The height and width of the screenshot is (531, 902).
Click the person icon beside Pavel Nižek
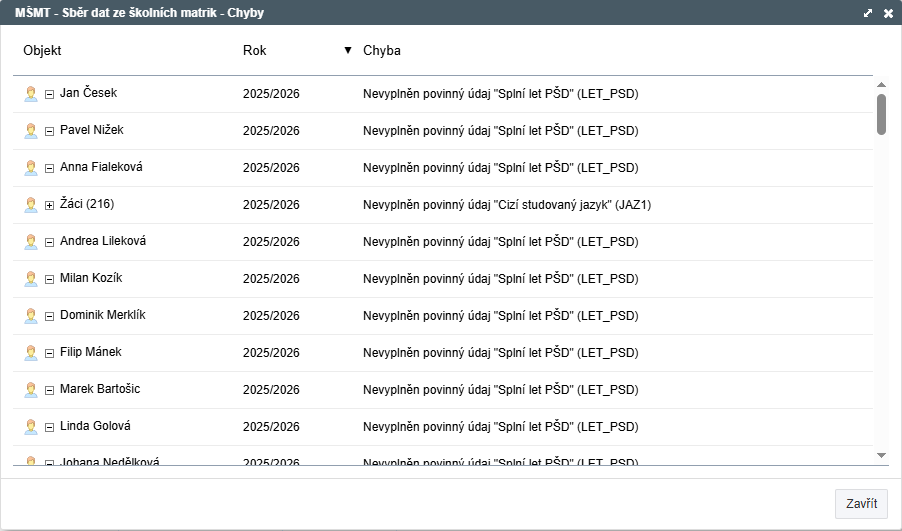[31, 131]
